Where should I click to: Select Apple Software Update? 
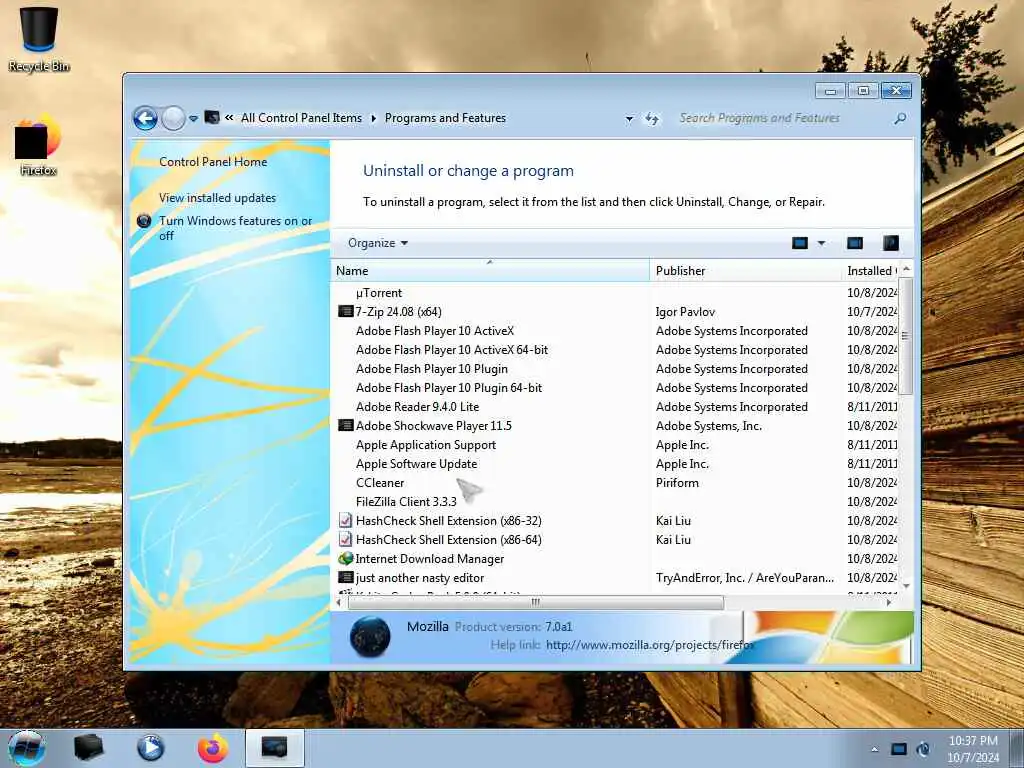416,464
